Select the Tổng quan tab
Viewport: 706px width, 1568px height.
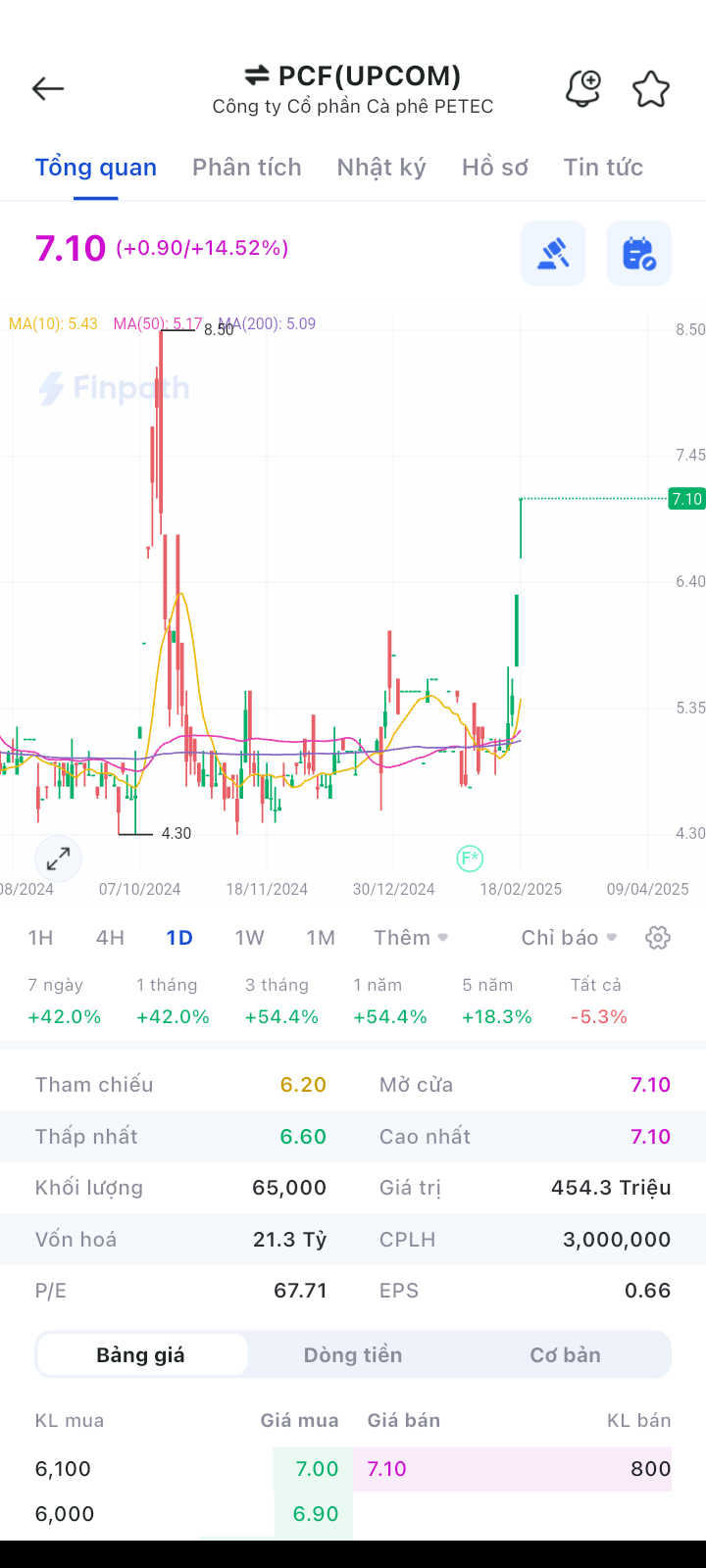96,168
